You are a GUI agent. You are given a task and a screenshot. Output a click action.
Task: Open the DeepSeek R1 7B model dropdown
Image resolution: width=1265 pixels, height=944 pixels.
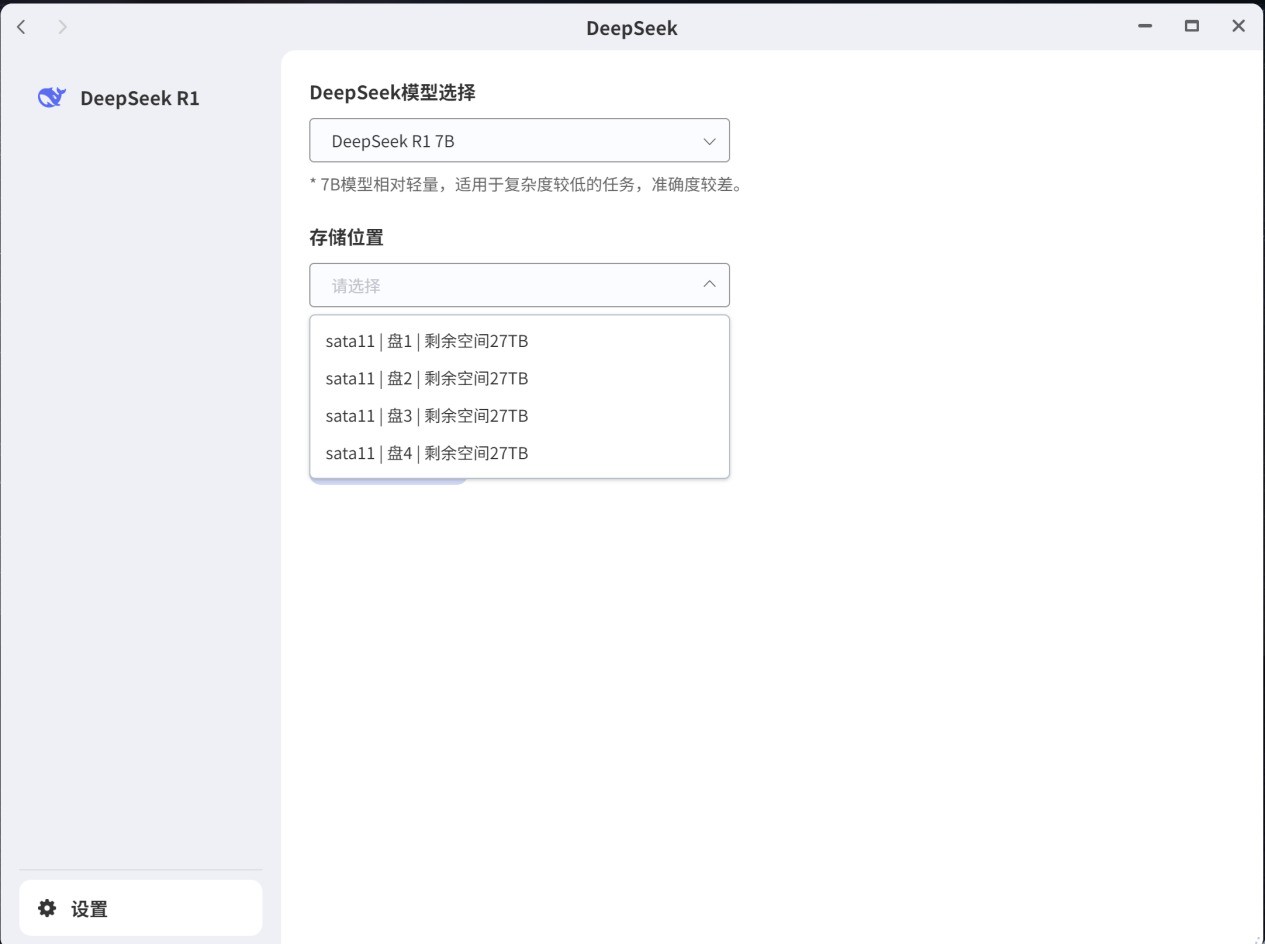tap(519, 141)
